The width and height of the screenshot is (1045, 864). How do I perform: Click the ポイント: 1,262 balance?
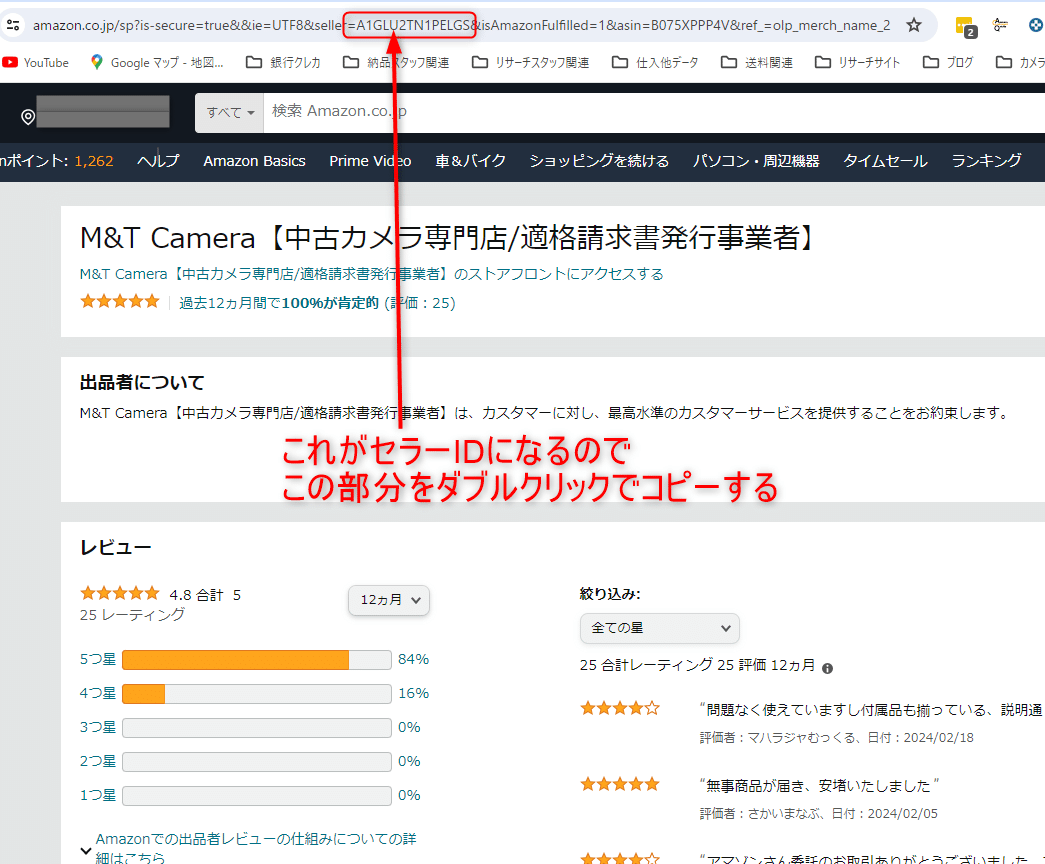57,161
